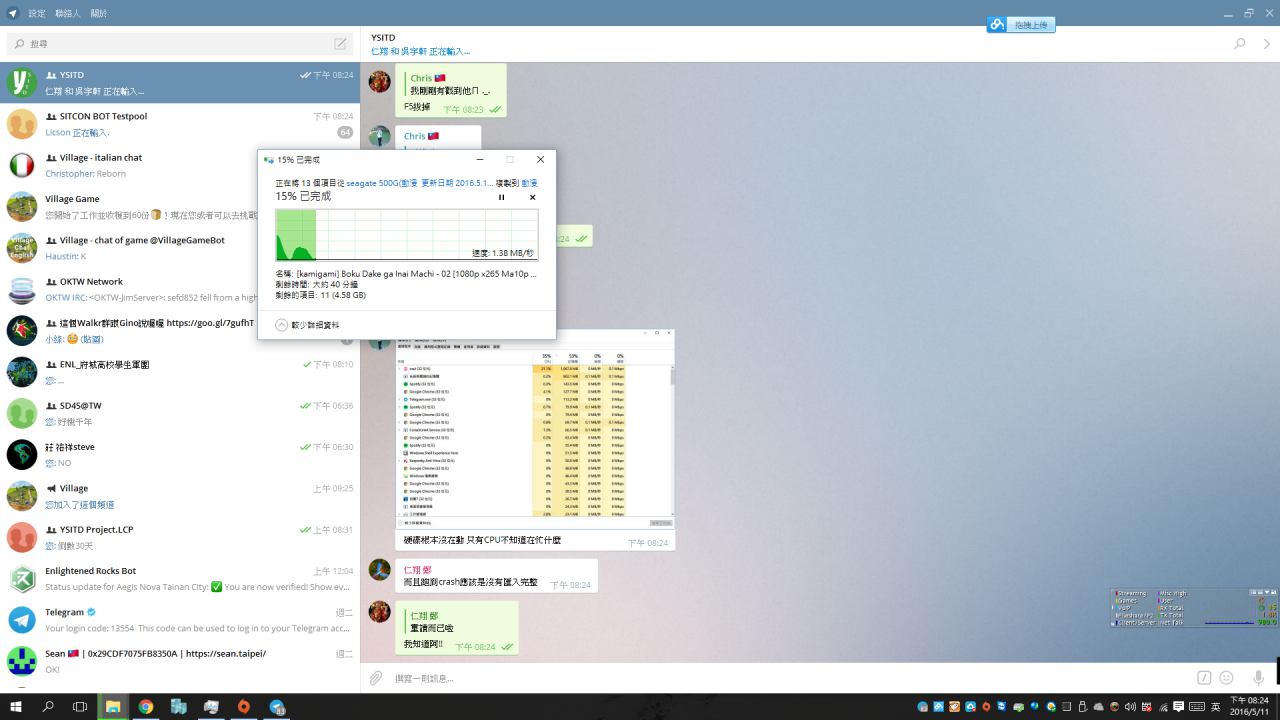Open the 動漫 destination folder link

tap(529, 183)
